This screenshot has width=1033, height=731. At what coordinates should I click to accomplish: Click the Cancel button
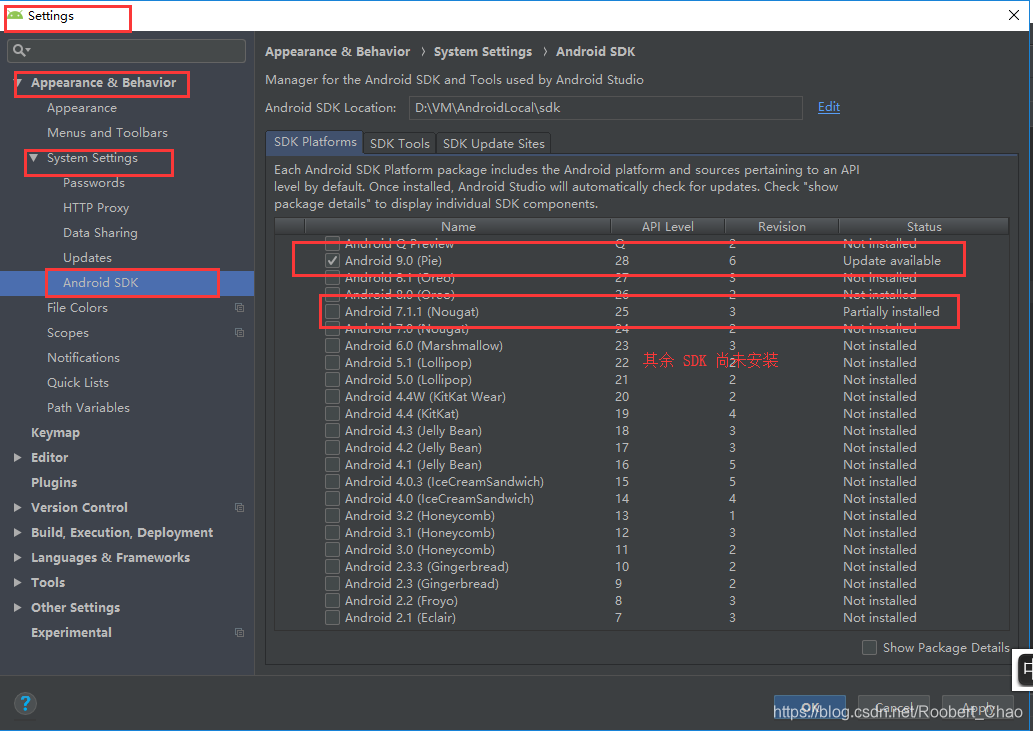[x=894, y=708]
